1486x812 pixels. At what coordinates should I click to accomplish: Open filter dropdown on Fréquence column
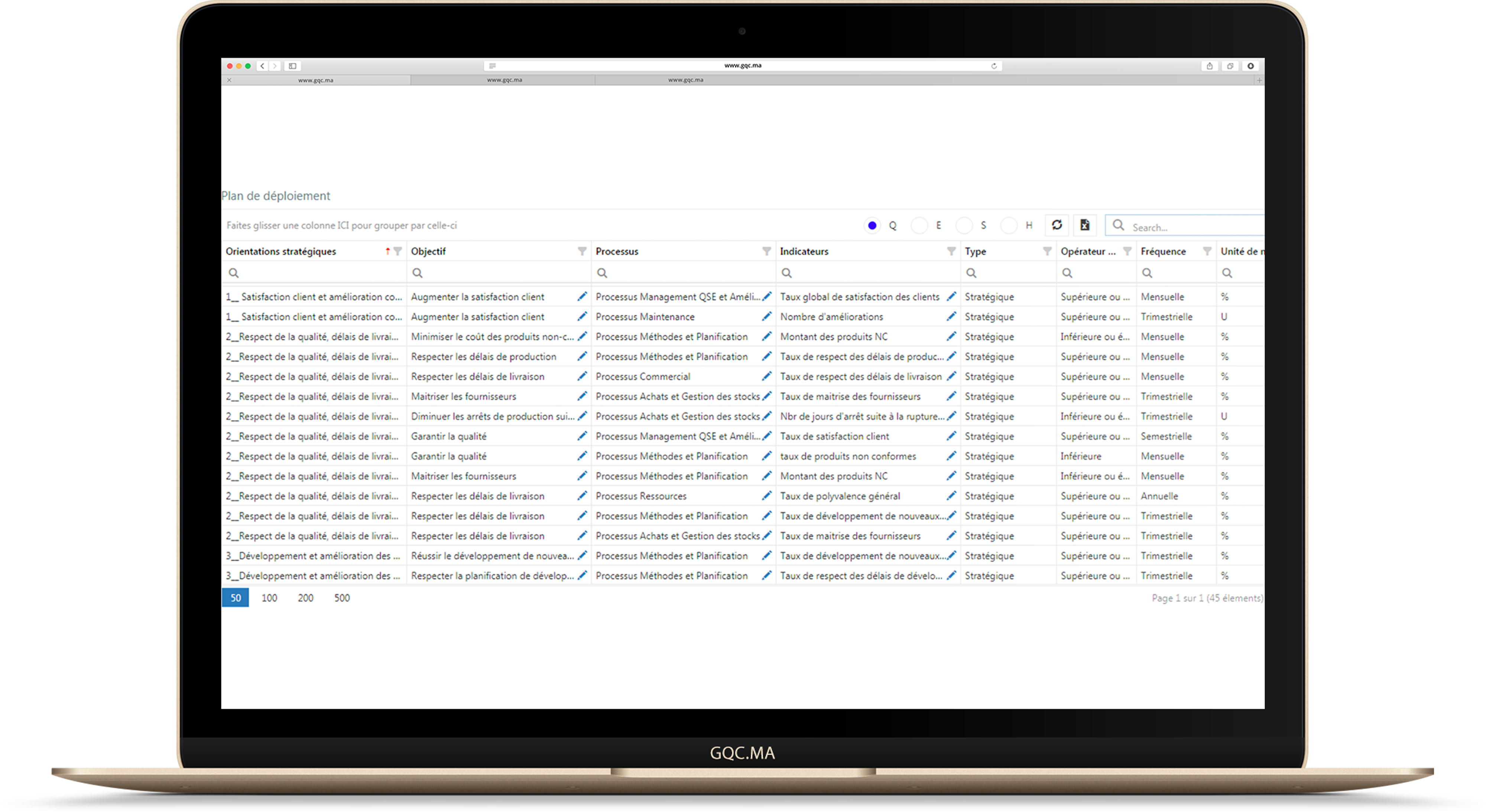point(1207,251)
